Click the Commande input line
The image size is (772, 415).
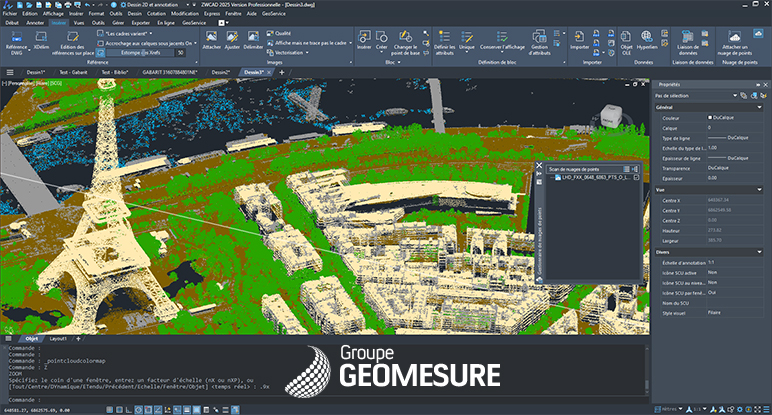coord(325,400)
